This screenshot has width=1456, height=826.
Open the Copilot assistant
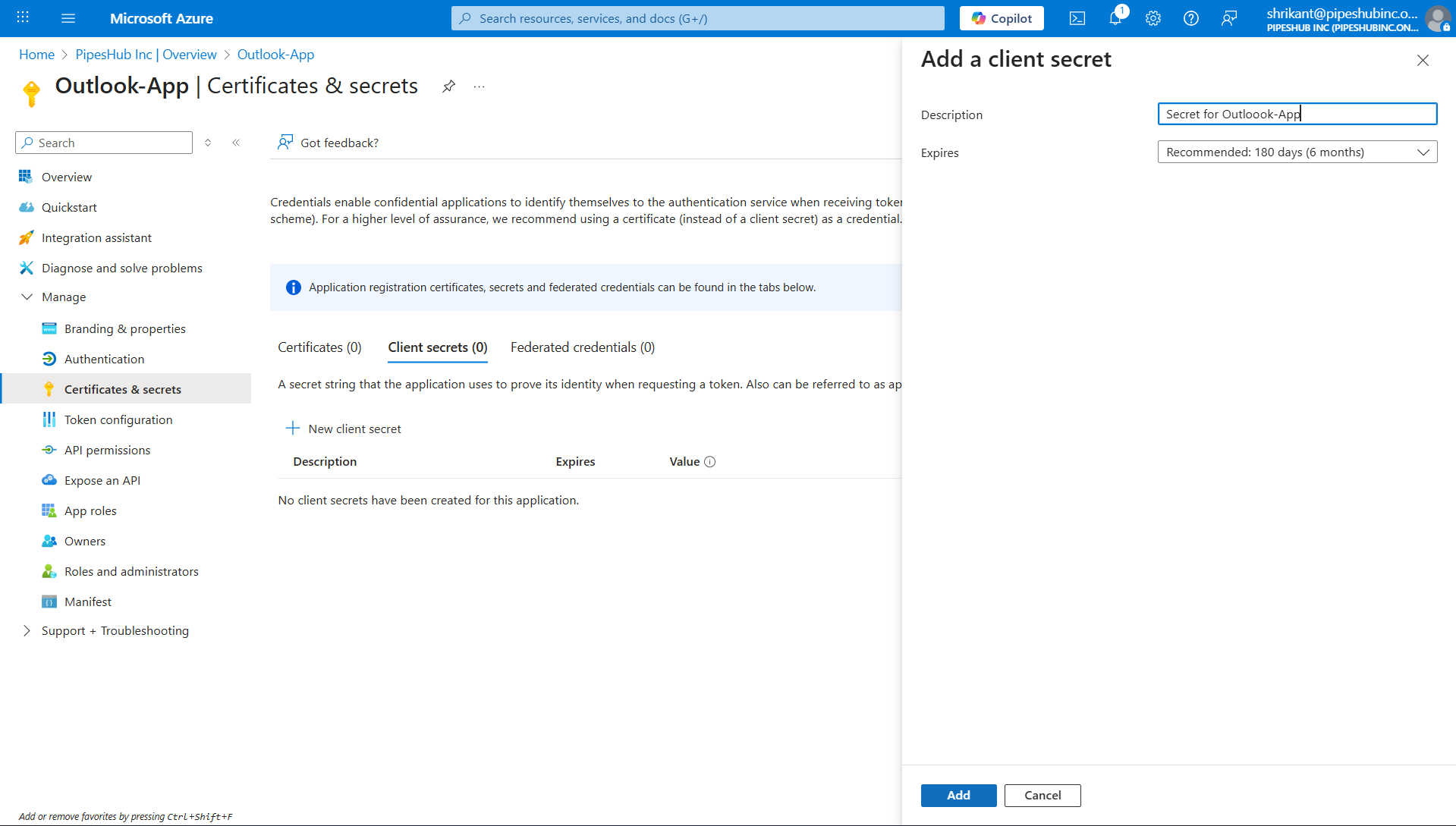(x=1002, y=18)
